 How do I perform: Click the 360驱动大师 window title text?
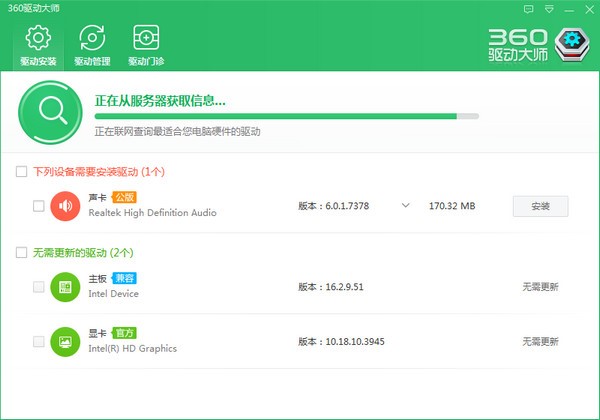34,8
